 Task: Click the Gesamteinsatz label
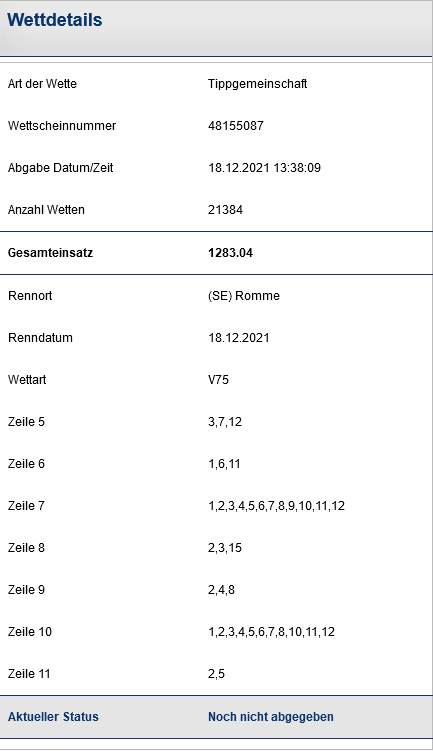[x=50, y=253]
